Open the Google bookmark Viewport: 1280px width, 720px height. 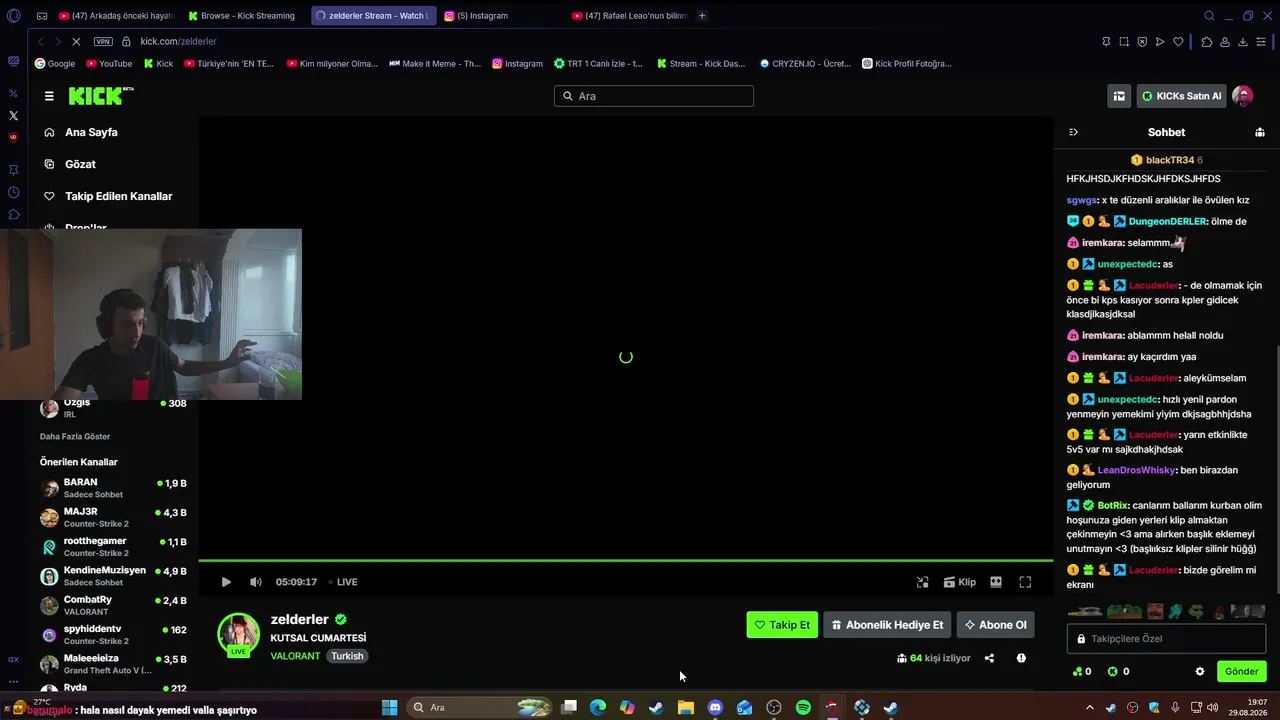[x=55, y=63]
